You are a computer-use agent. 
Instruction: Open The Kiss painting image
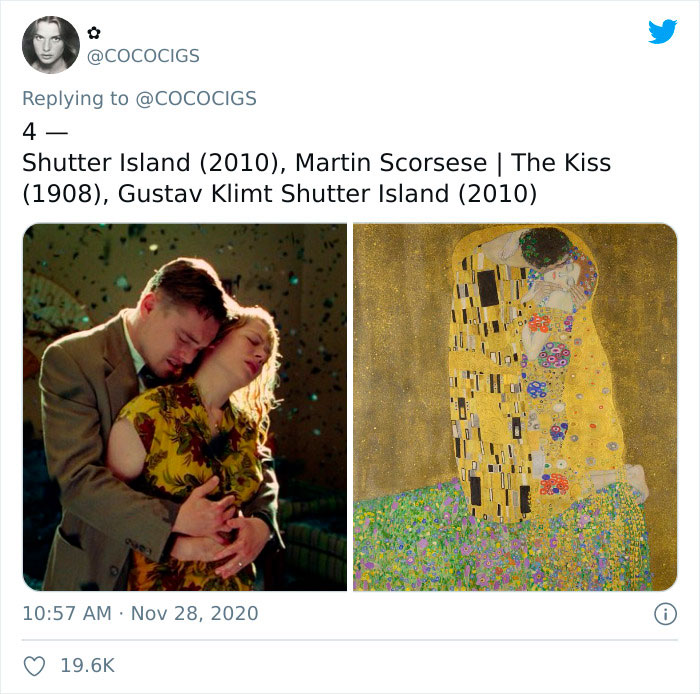coord(515,406)
